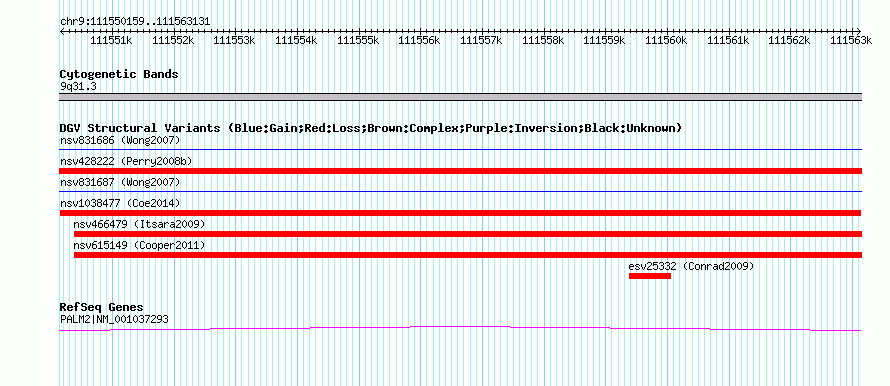The height and width of the screenshot is (386, 890).
Task: Click the esv25332 (Conrad2009) label
Action: click(691, 266)
